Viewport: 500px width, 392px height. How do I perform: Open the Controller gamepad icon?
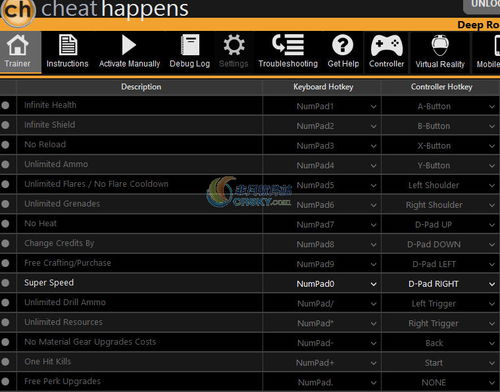point(387,45)
